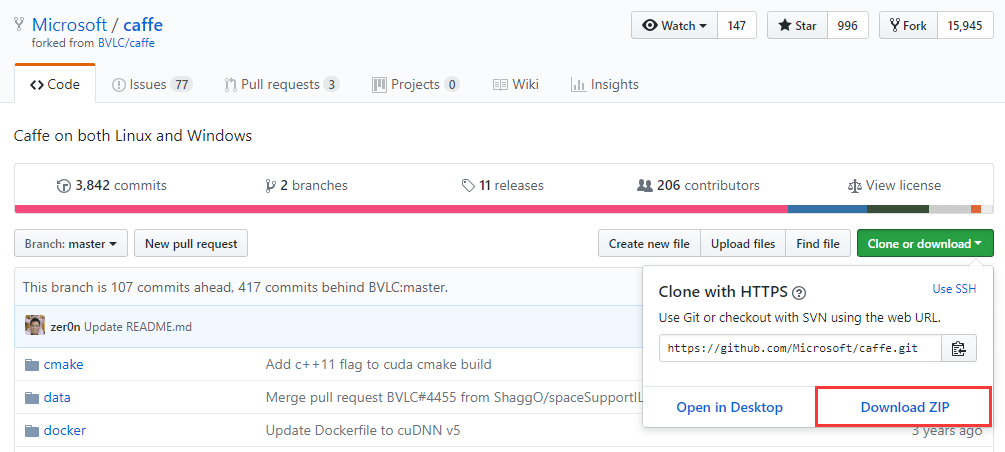Open the 206 contributors list
Screen dimensions: 1005x452
698,185
